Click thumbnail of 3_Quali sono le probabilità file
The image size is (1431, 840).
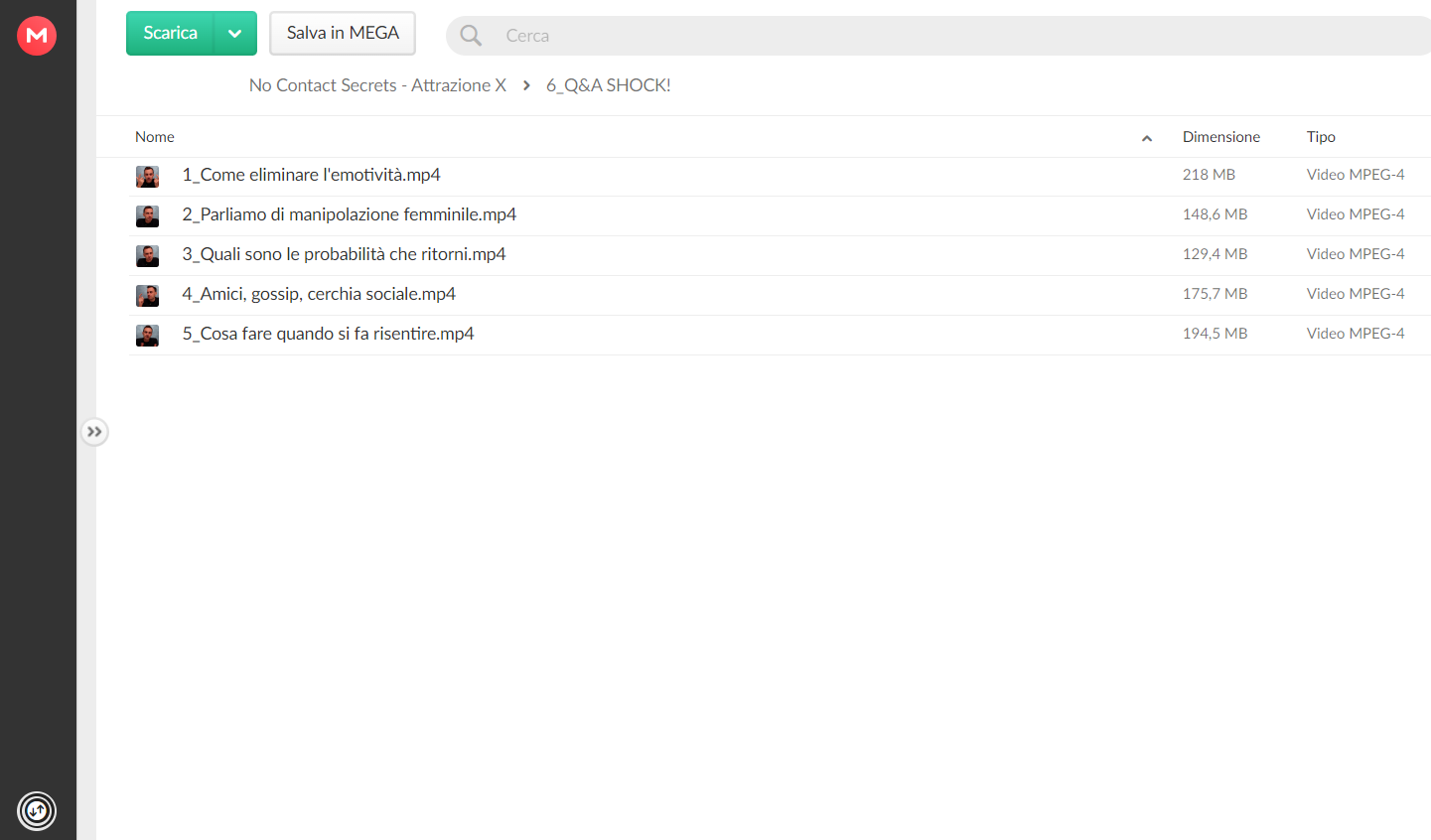pos(147,256)
